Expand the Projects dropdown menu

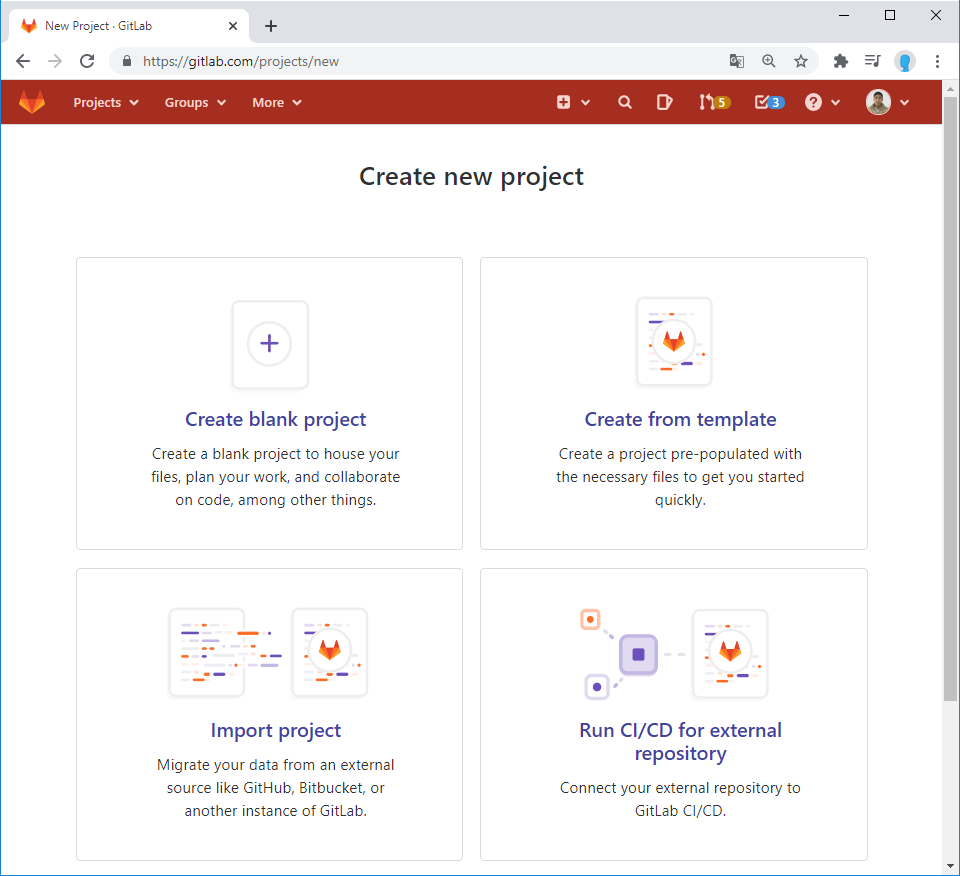click(x=106, y=102)
